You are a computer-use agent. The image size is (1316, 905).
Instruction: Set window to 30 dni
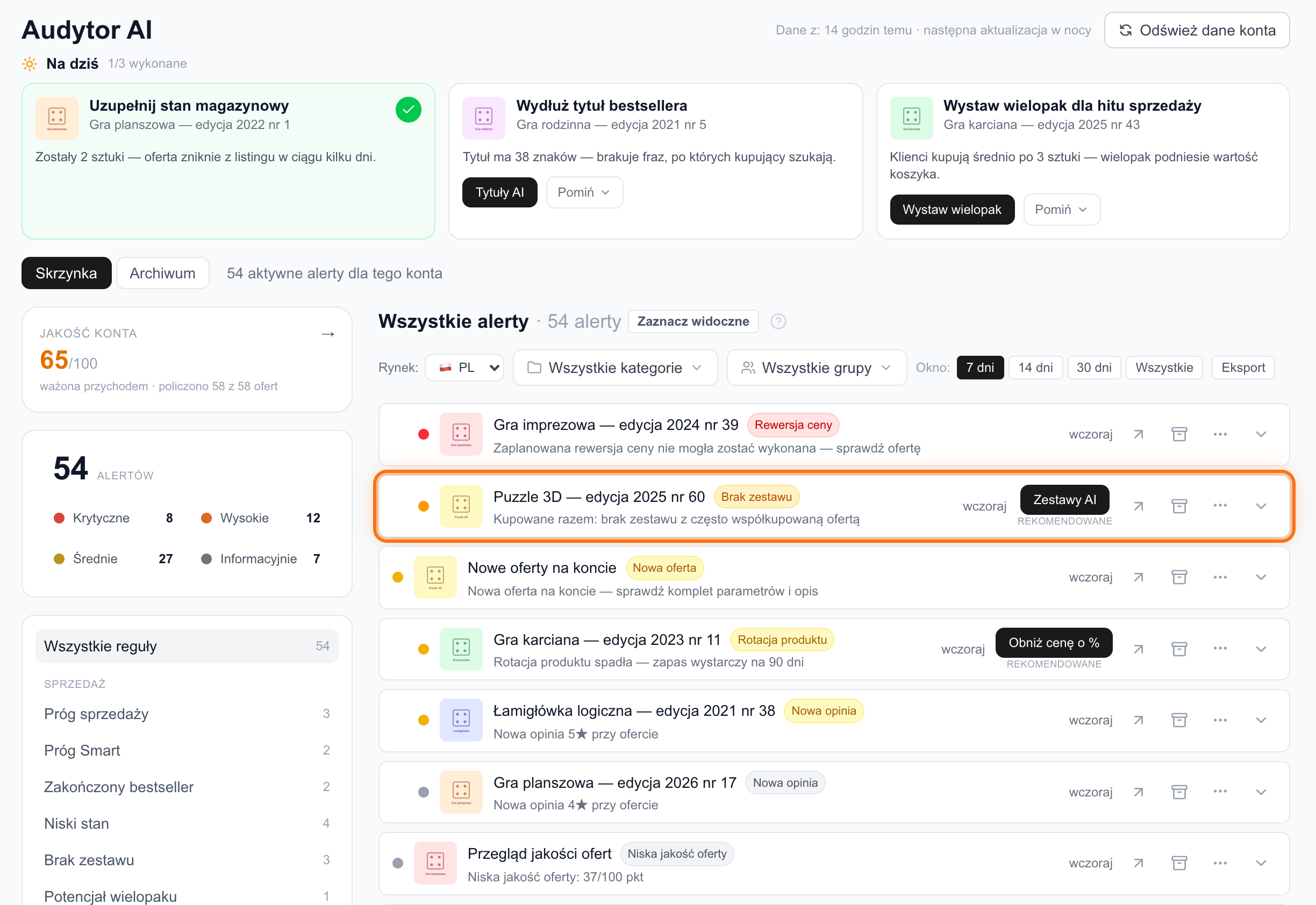1093,368
